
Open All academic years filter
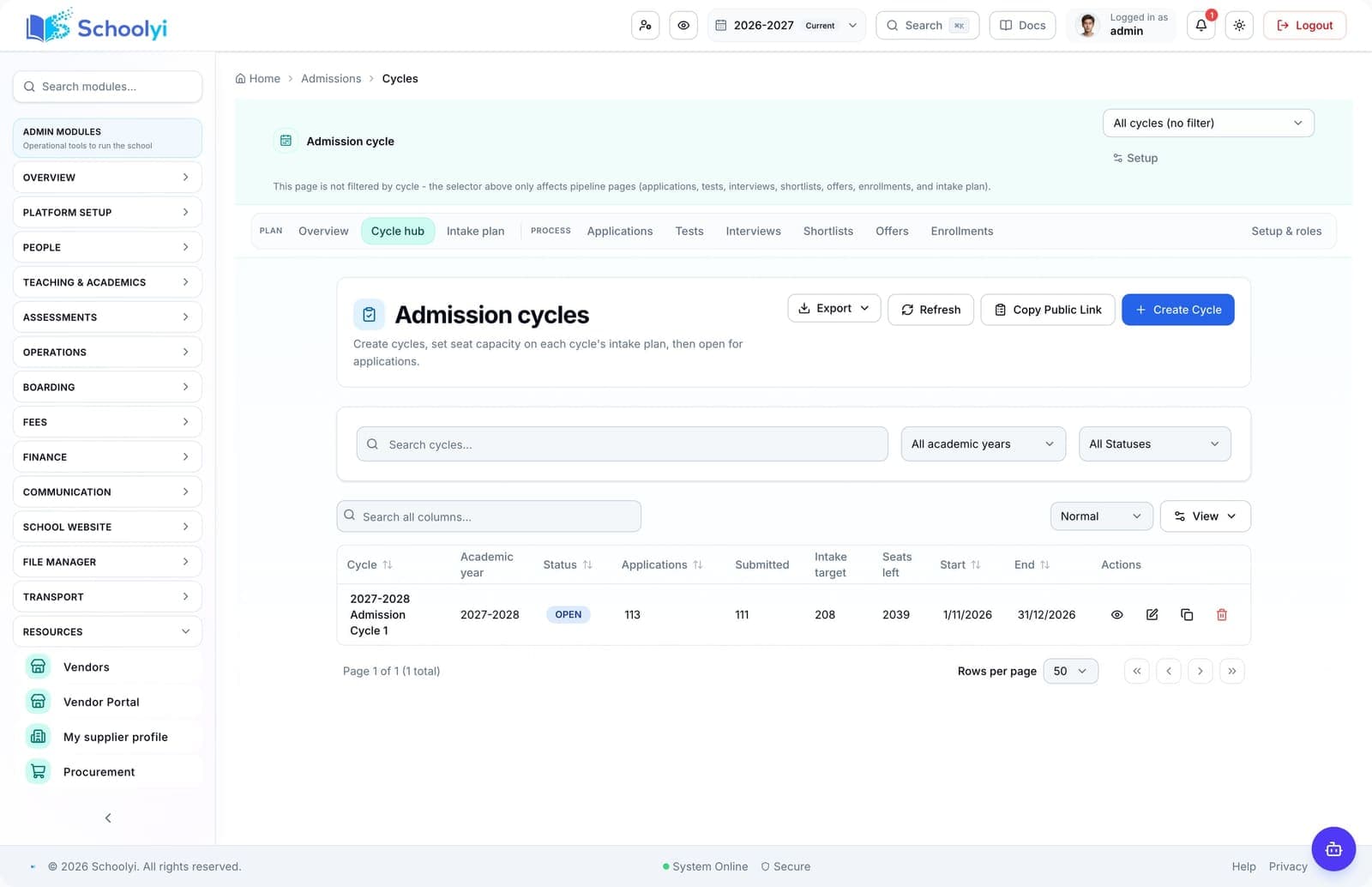(x=983, y=443)
